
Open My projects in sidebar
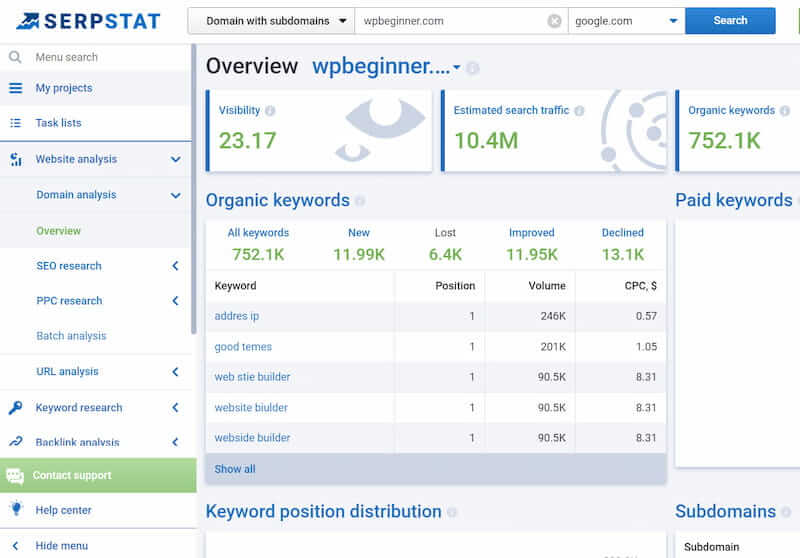tap(64, 88)
